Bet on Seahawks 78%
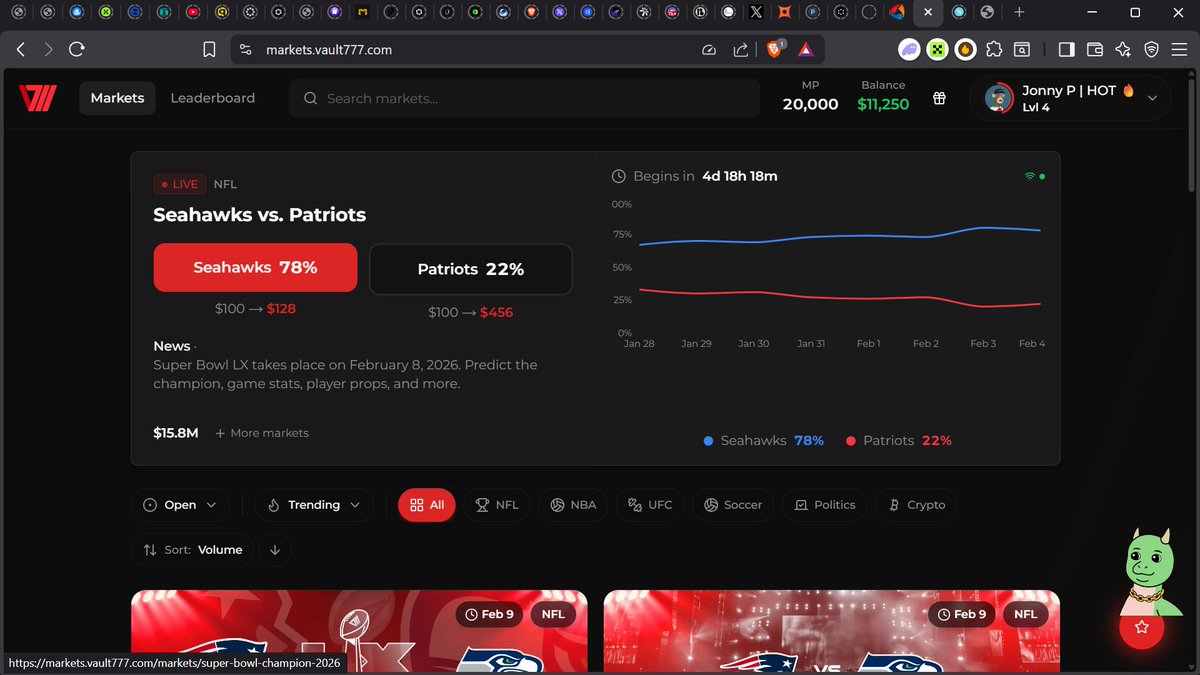The width and height of the screenshot is (1200, 675). click(255, 268)
